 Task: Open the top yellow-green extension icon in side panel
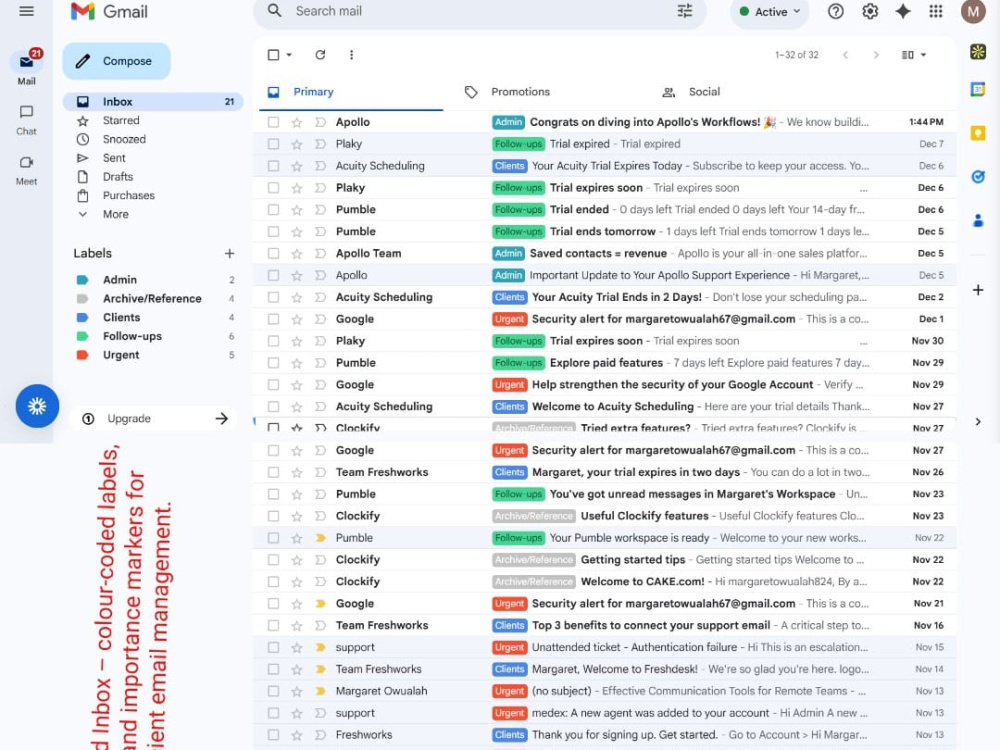click(978, 52)
